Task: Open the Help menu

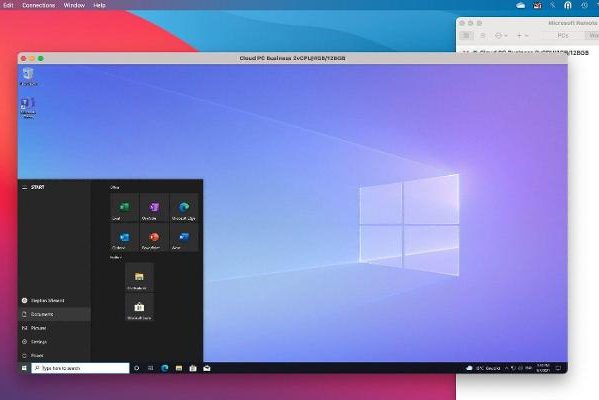Action: pyautogui.click(x=99, y=5)
